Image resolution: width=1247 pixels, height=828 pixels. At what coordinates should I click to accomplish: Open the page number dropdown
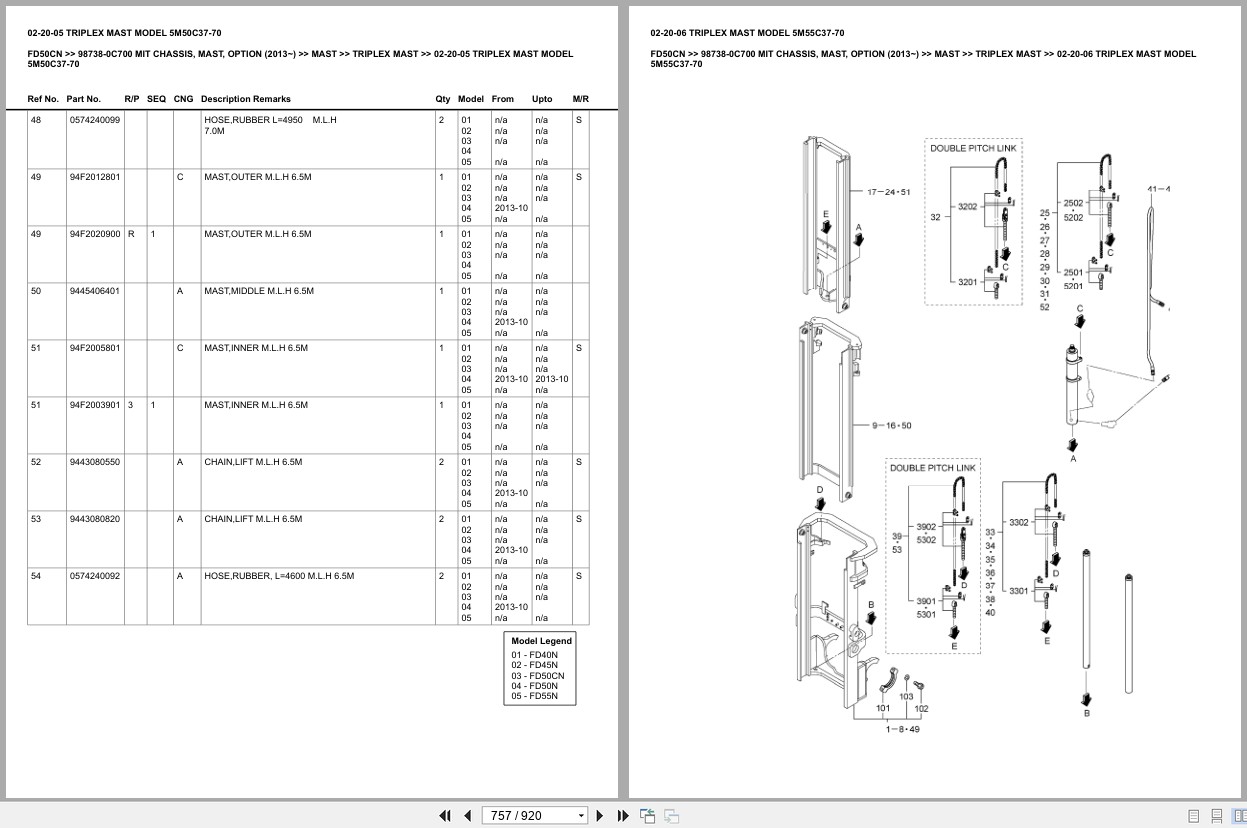click(581, 816)
